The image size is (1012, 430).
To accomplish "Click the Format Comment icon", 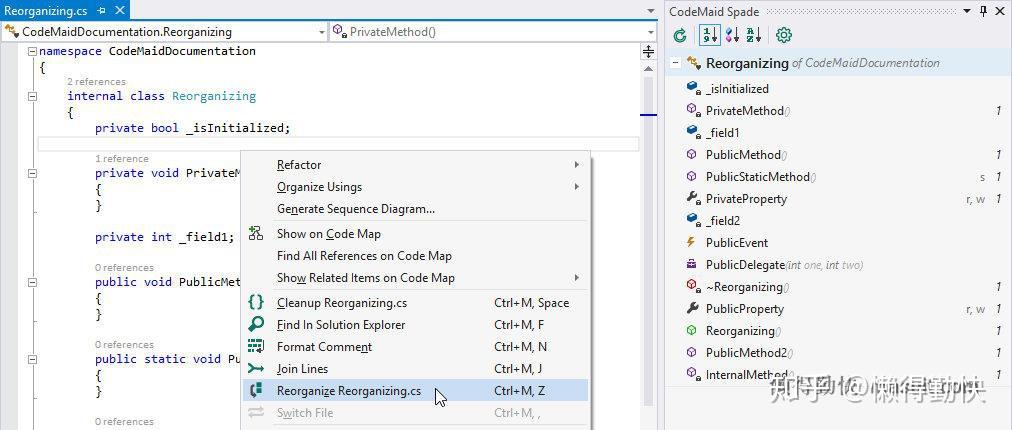I will tap(256, 347).
